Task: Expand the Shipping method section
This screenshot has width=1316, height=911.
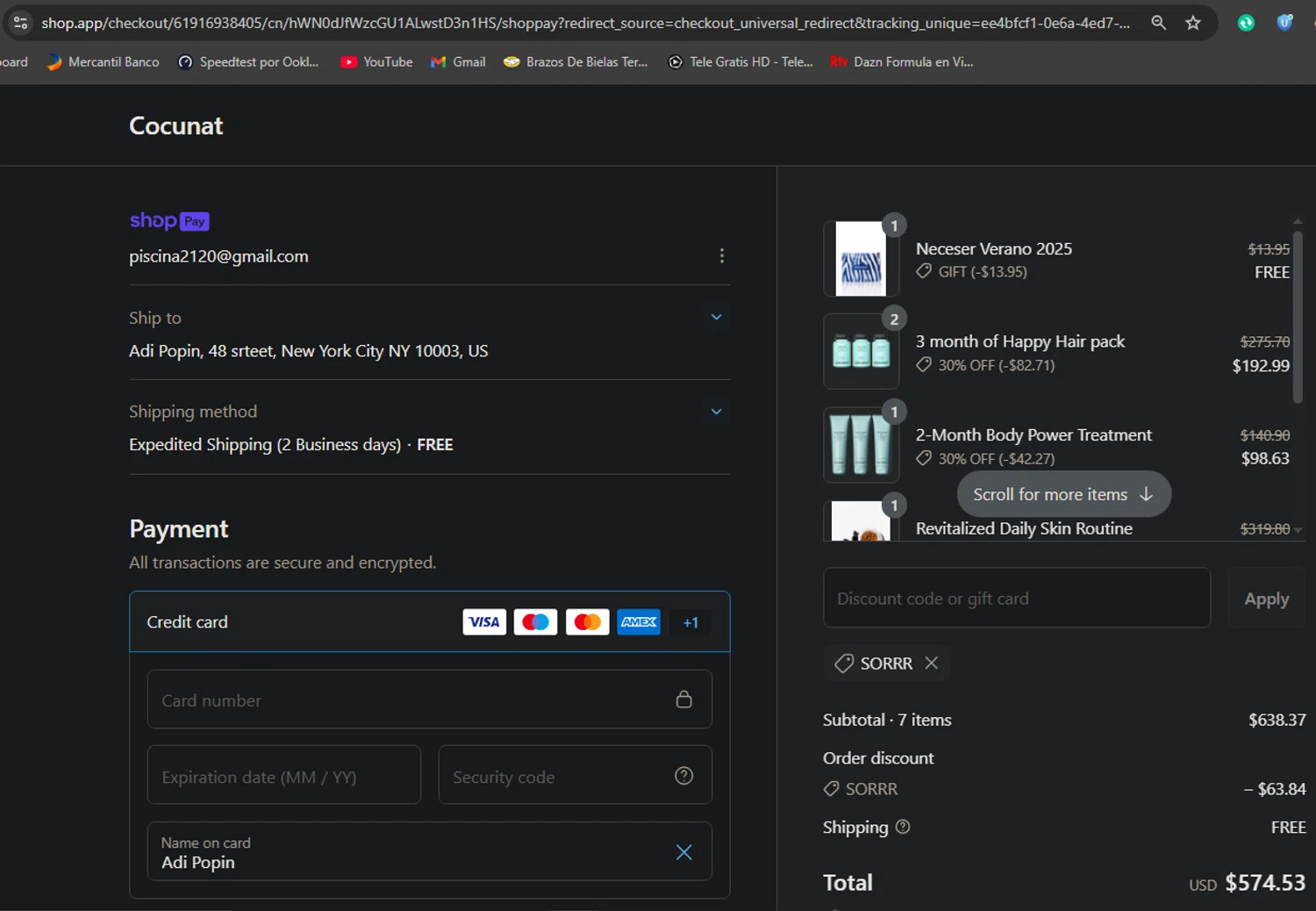Action: [716, 411]
